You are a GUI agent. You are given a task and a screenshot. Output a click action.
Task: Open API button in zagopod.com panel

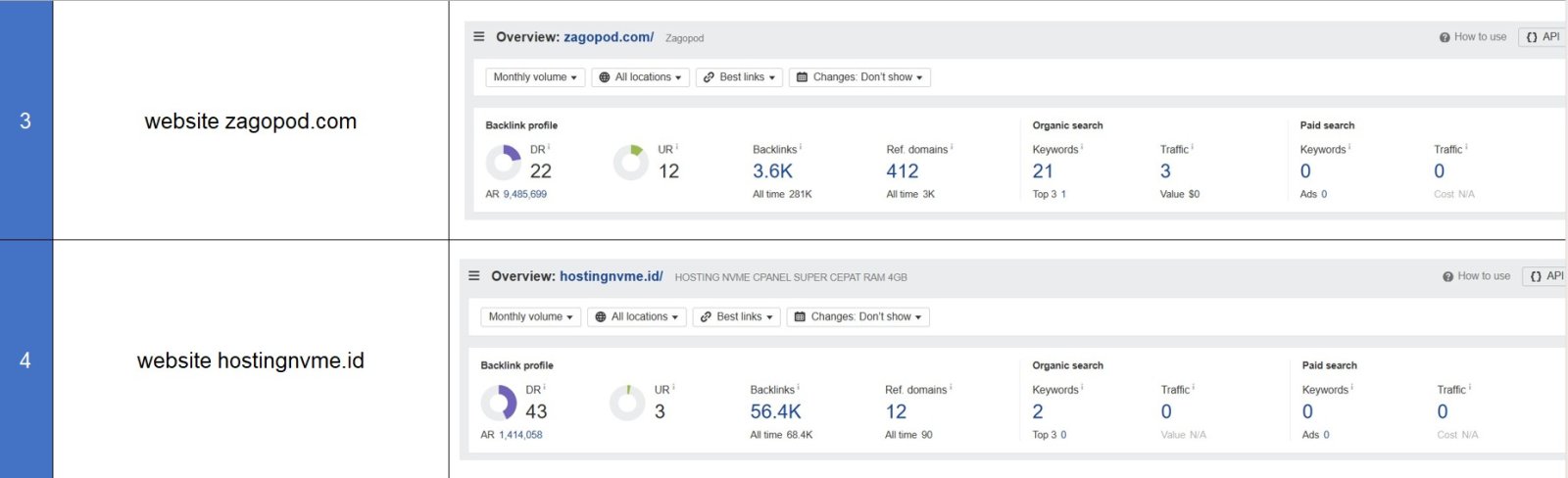coord(1543,37)
